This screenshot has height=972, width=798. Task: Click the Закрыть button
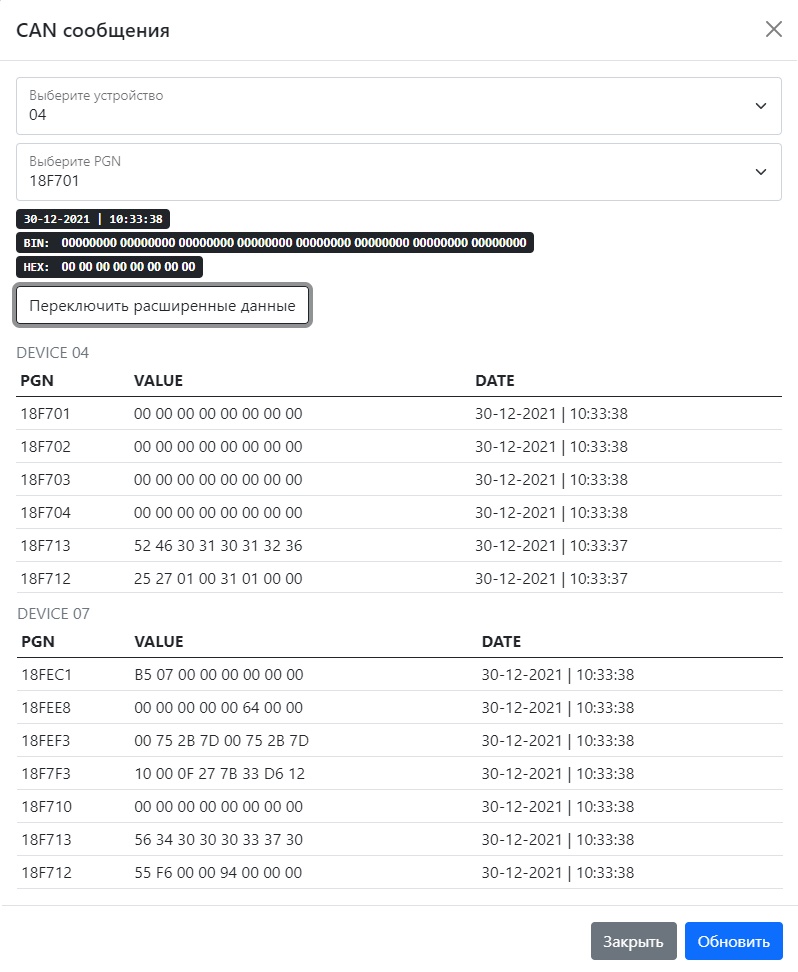click(x=633, y=941)
